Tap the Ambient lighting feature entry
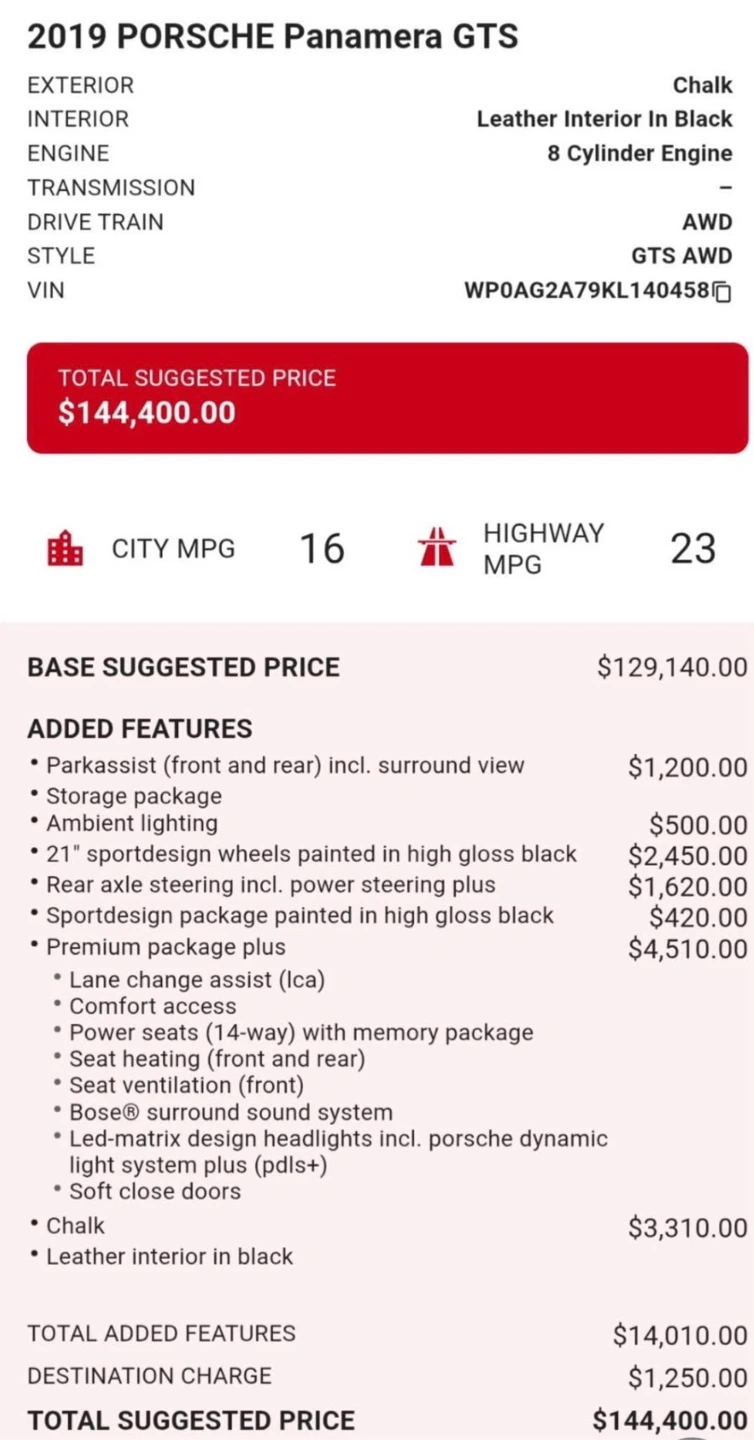The height and width of the screenshot is (1440, 754). point(132,824)
